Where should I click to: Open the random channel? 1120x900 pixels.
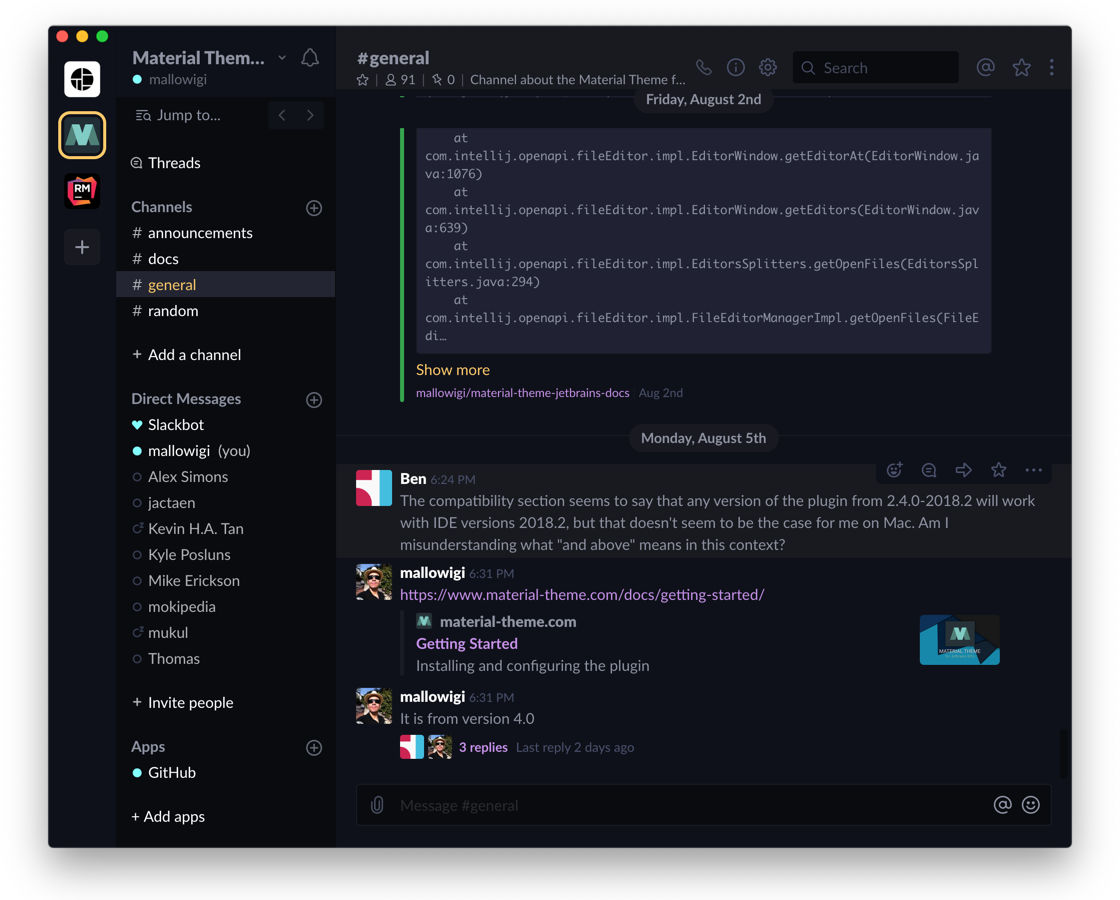click(x=225, y=311)
